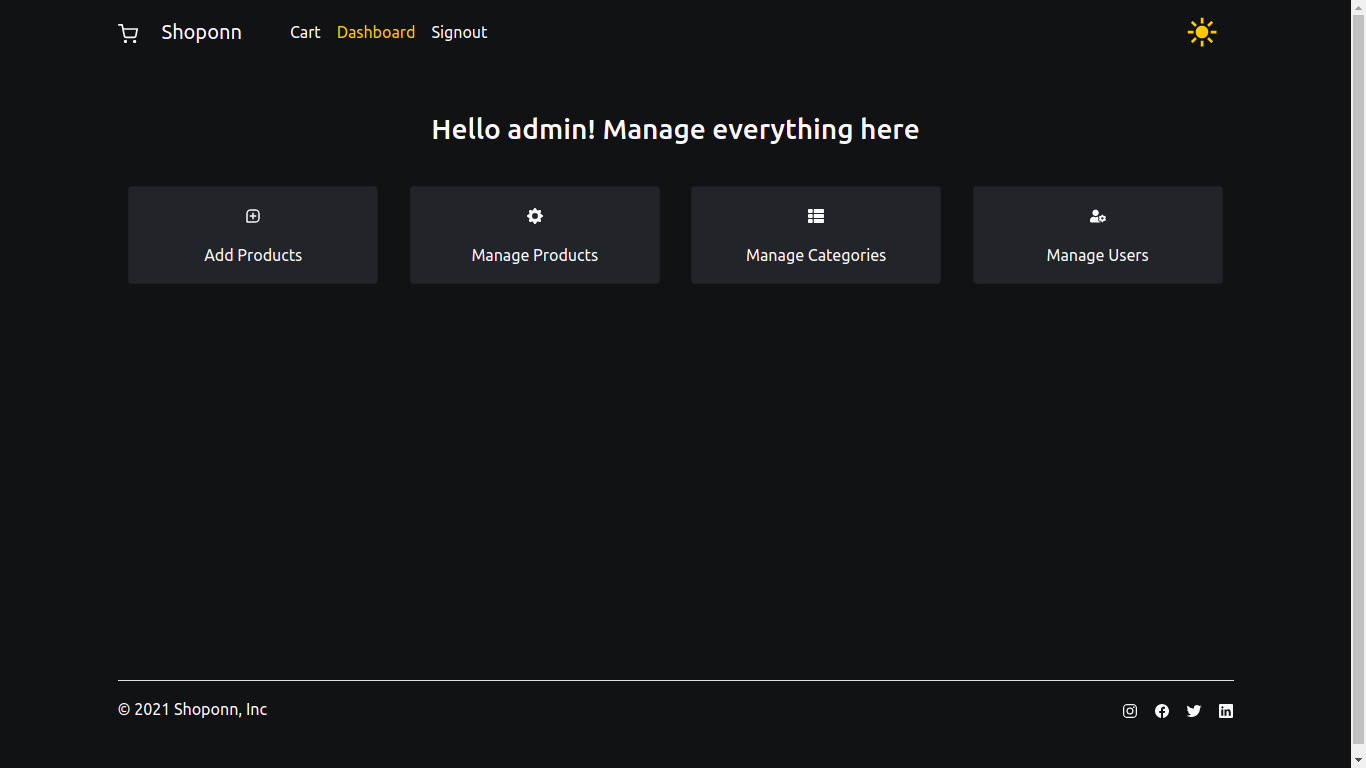Click the gear icon for Manage Products
The width and height of the screenshot is (1366, 768).
(535, 216)
